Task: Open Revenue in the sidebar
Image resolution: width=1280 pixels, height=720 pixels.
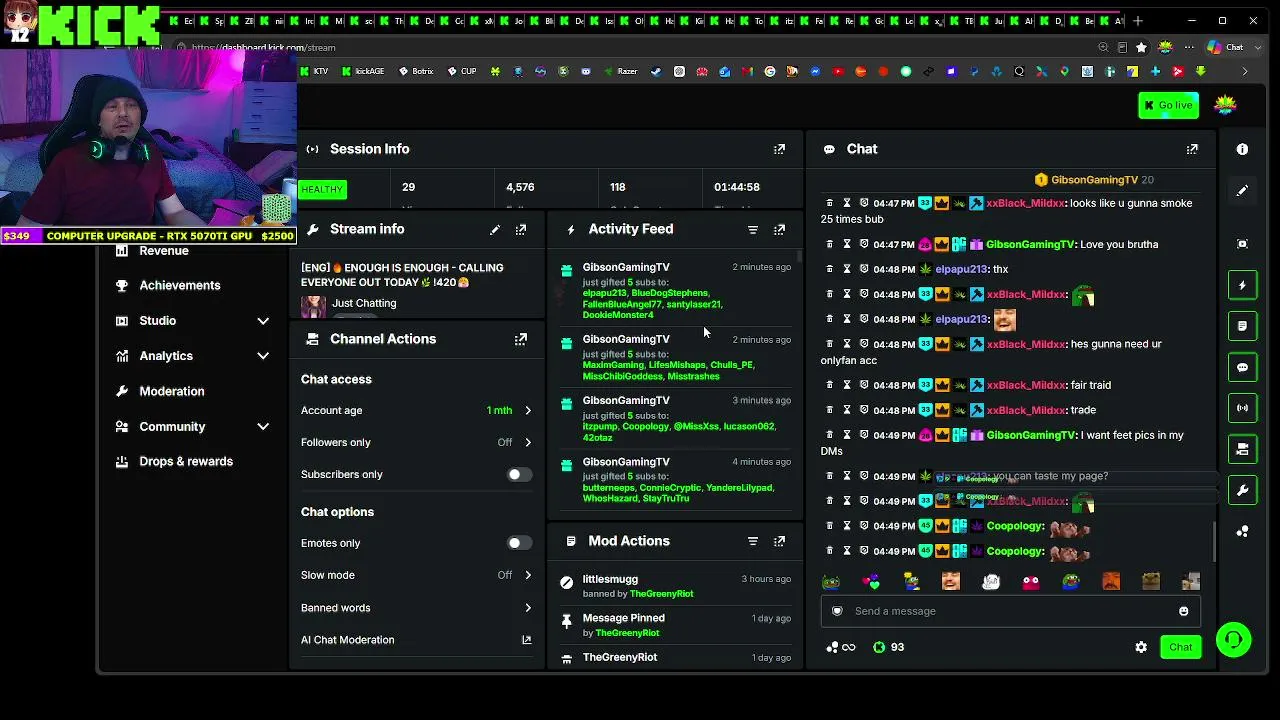Action: tap(164, 251)
